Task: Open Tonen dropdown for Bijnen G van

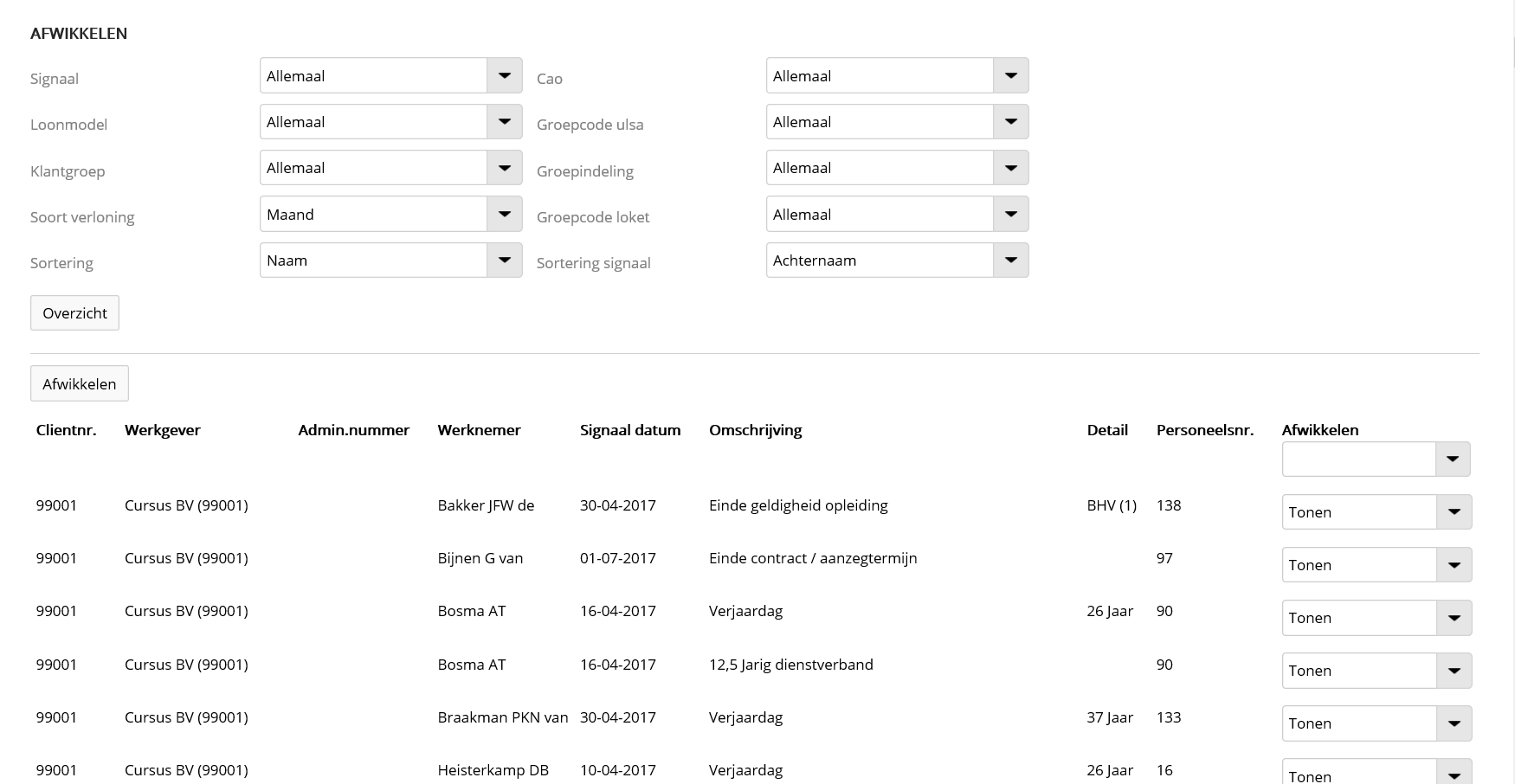Action: point(1376,565)
